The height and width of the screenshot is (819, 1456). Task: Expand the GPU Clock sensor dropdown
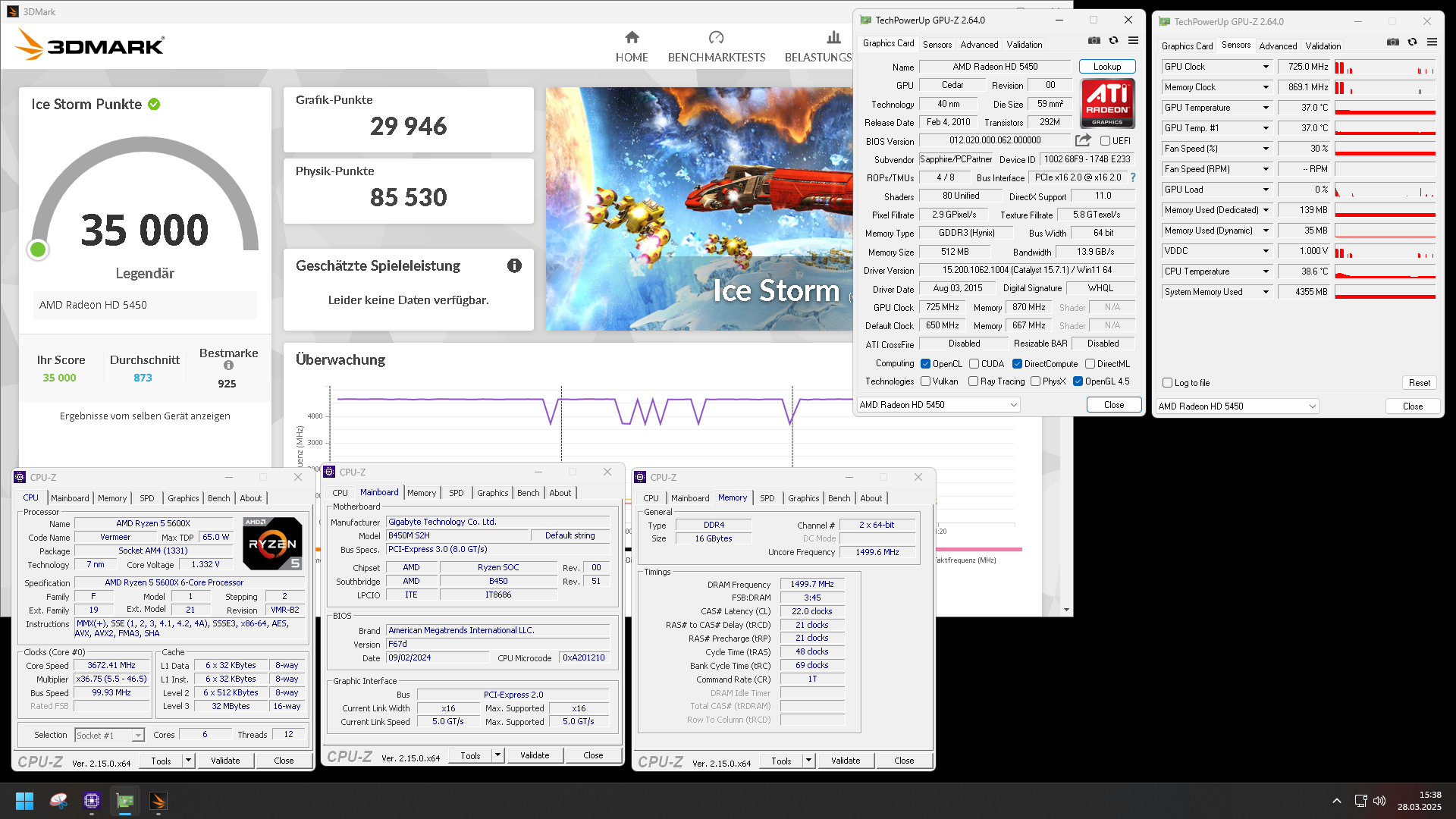(x=1266, y=67)
